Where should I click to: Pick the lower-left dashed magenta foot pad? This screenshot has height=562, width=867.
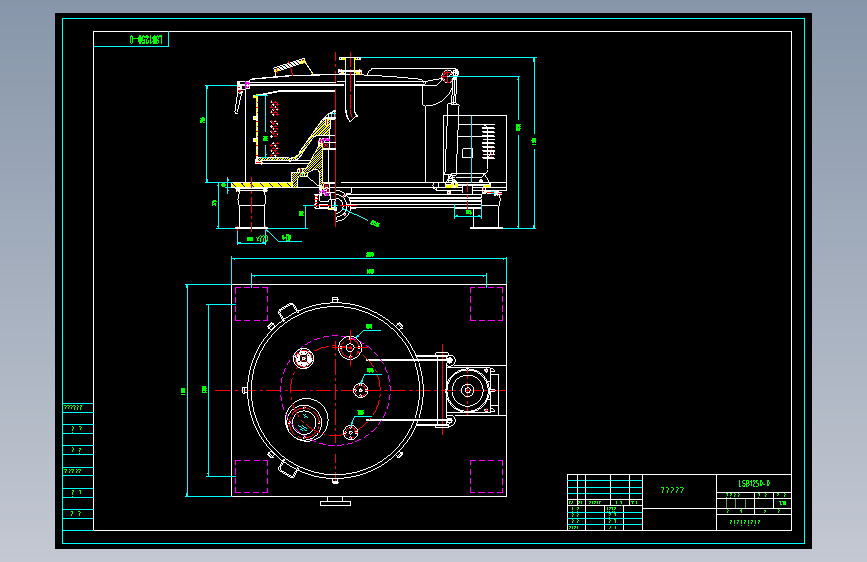pos(252,476)
